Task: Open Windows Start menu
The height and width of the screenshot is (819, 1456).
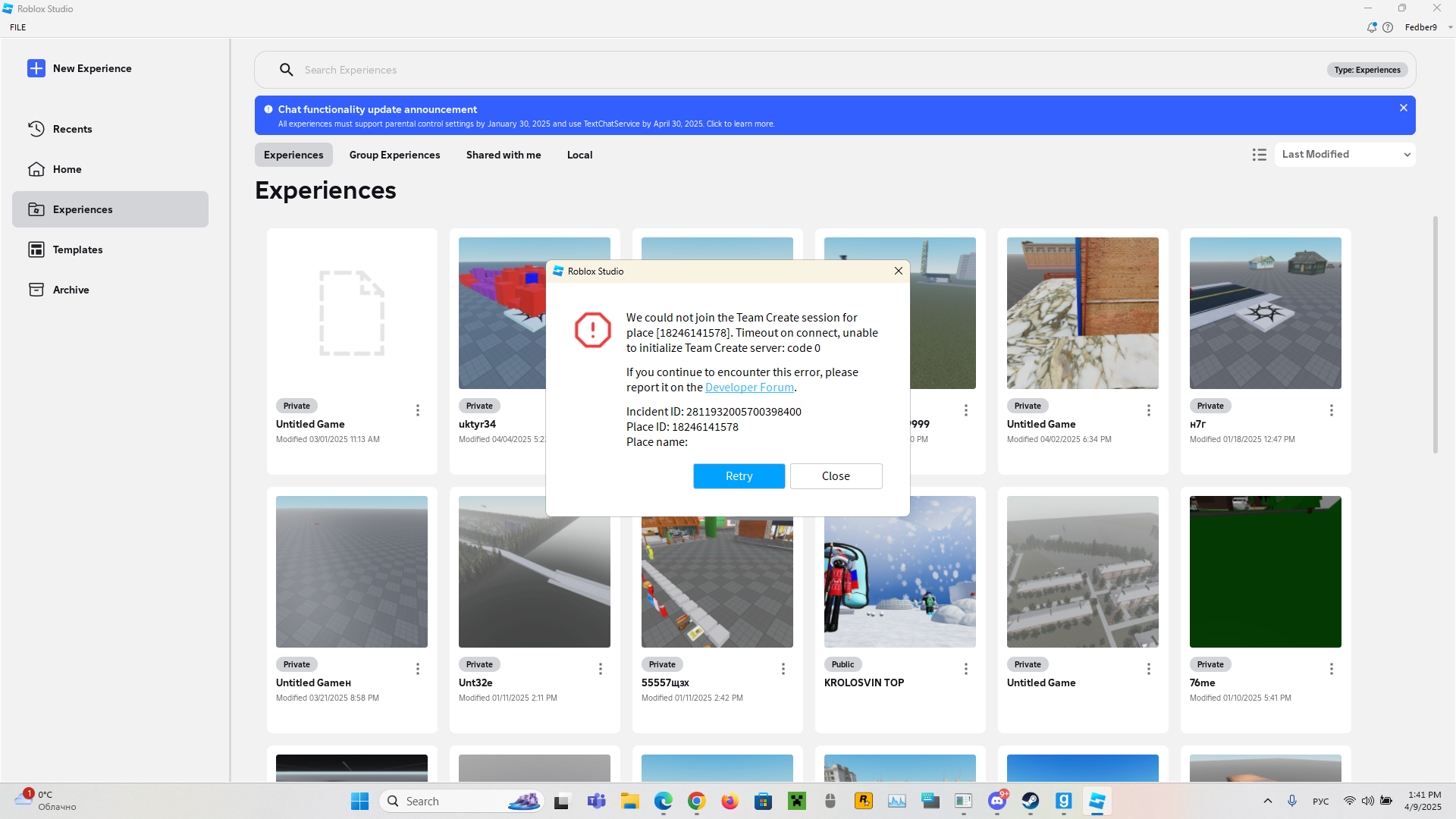Action: click(359, 801)
